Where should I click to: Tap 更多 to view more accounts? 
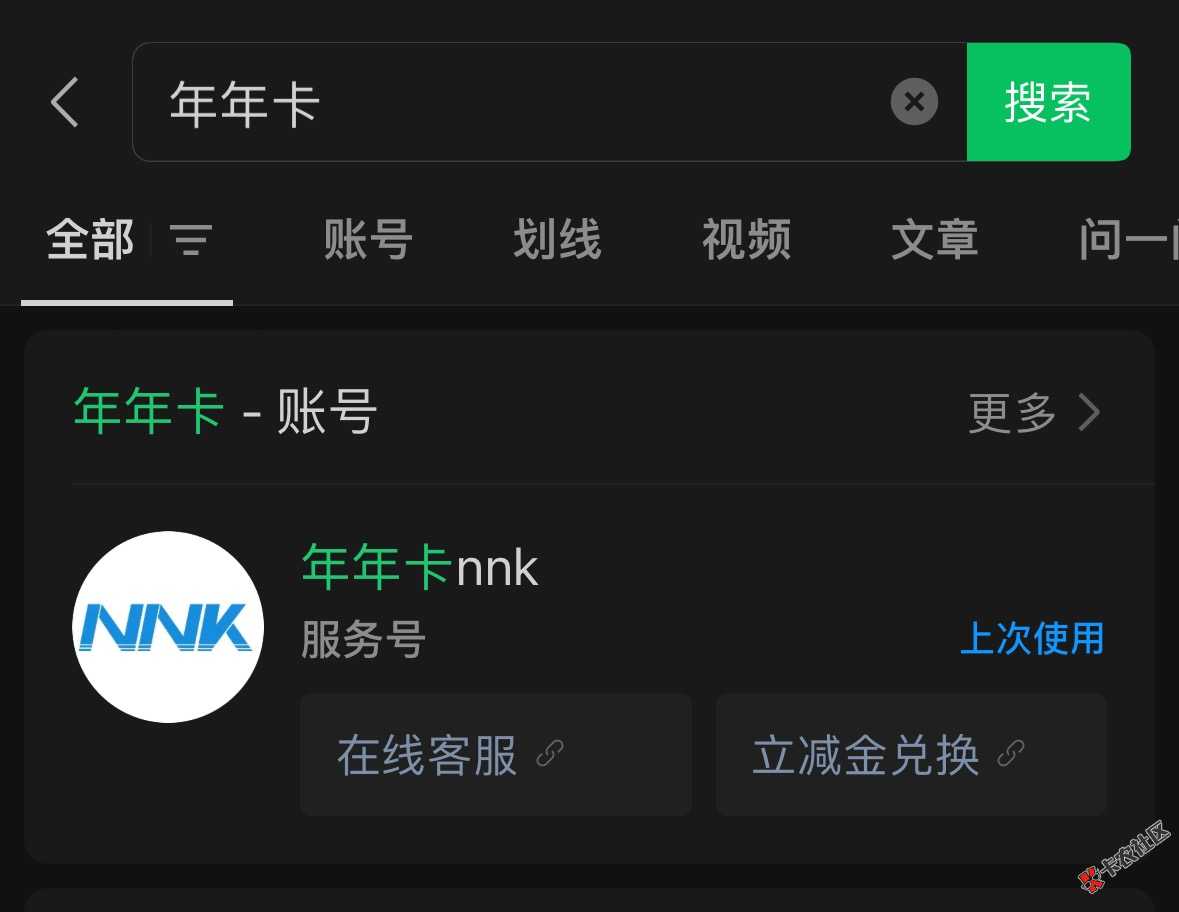point(1012,413)
